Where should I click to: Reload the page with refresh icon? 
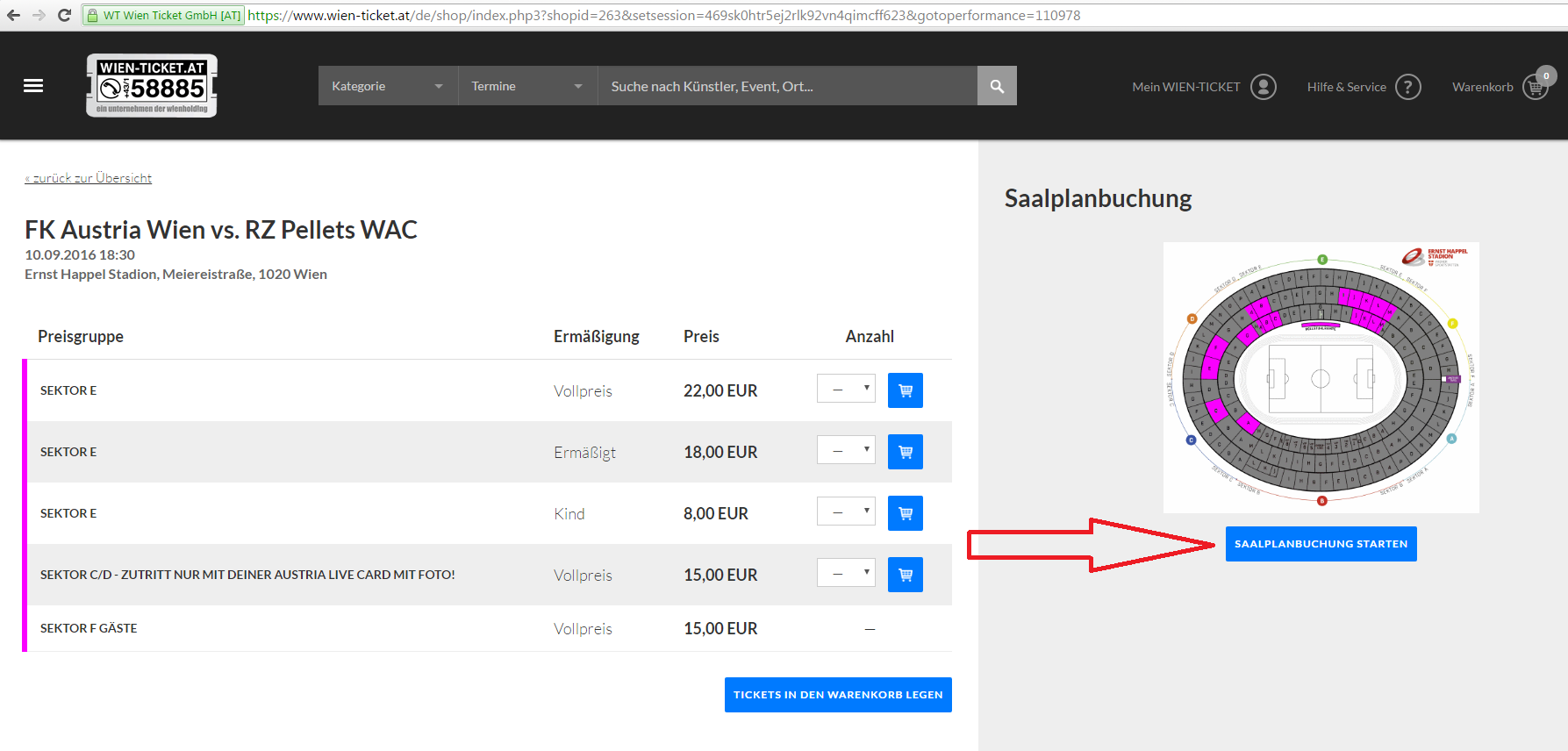64,15
